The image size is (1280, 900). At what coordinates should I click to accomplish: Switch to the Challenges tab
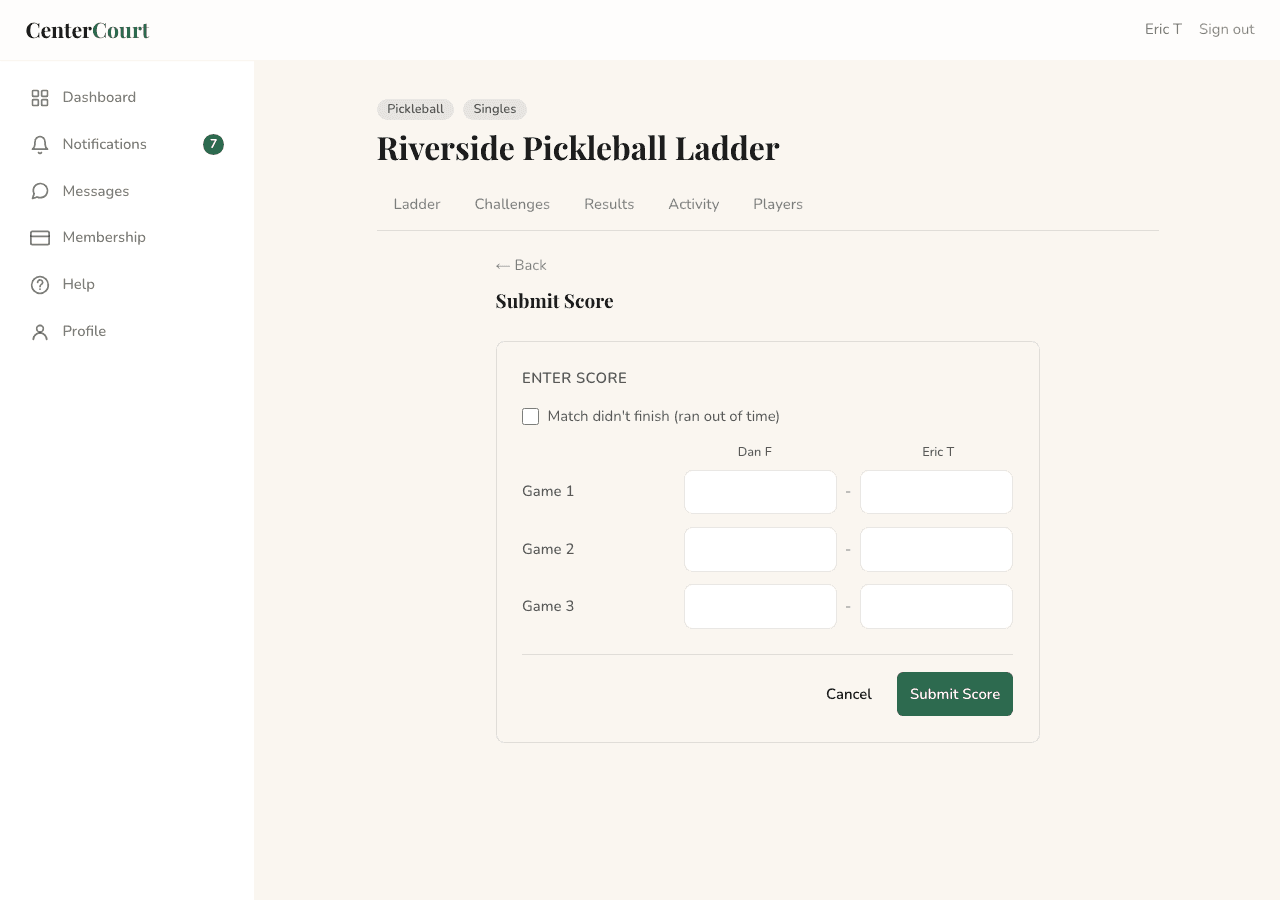(512, 204)
